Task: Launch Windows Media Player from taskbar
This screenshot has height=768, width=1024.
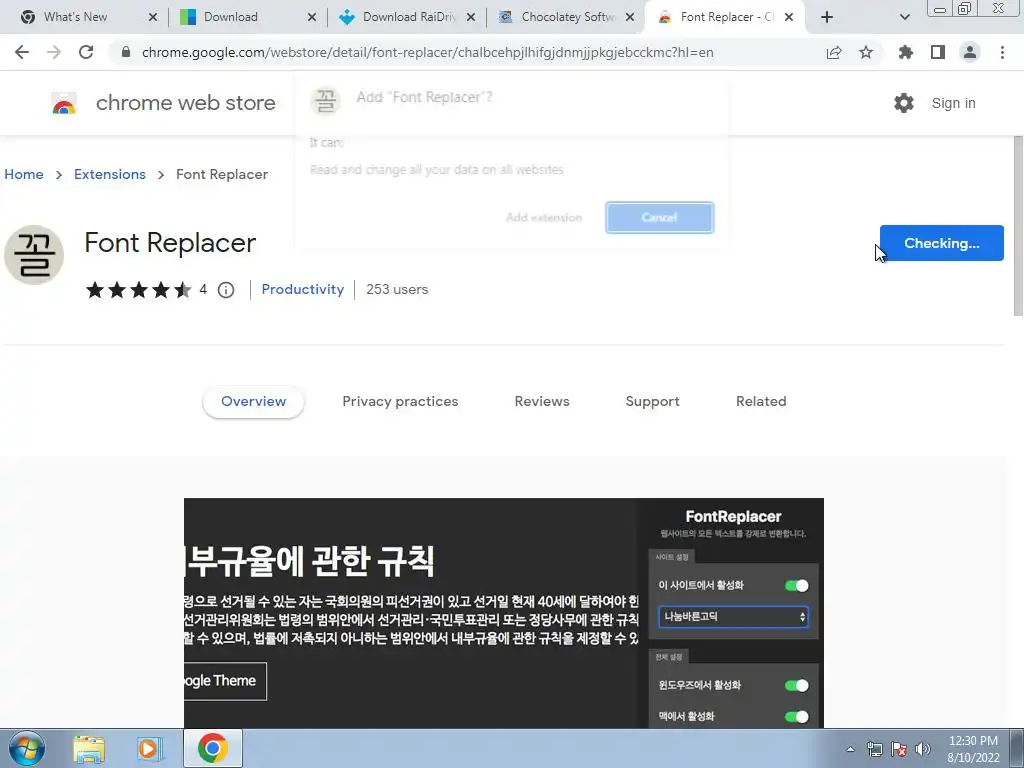Action: point(150,748)
